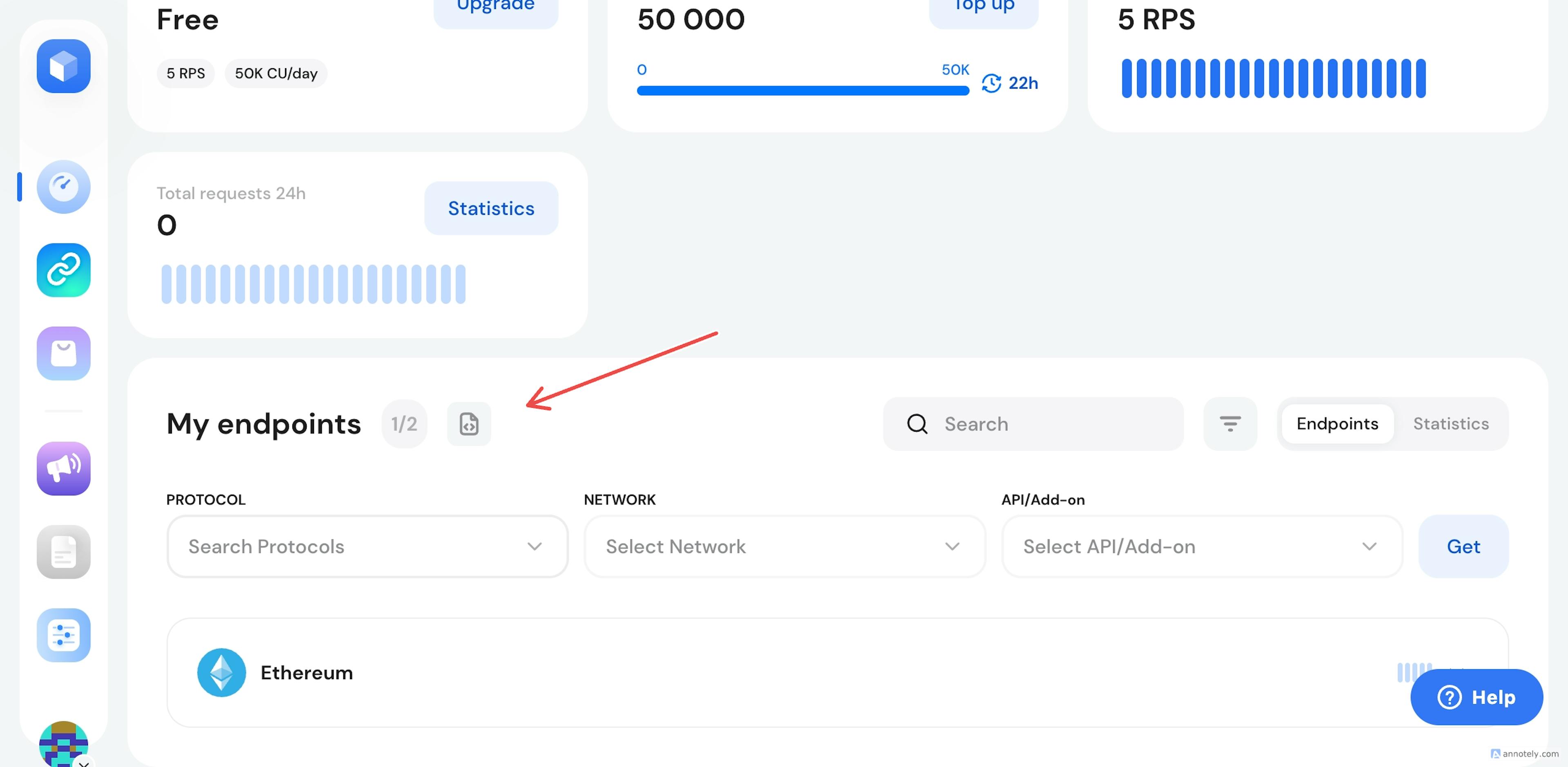Click the blue cube logo icon
Viewport: 1568px width, 767px height.
(63, 66)
